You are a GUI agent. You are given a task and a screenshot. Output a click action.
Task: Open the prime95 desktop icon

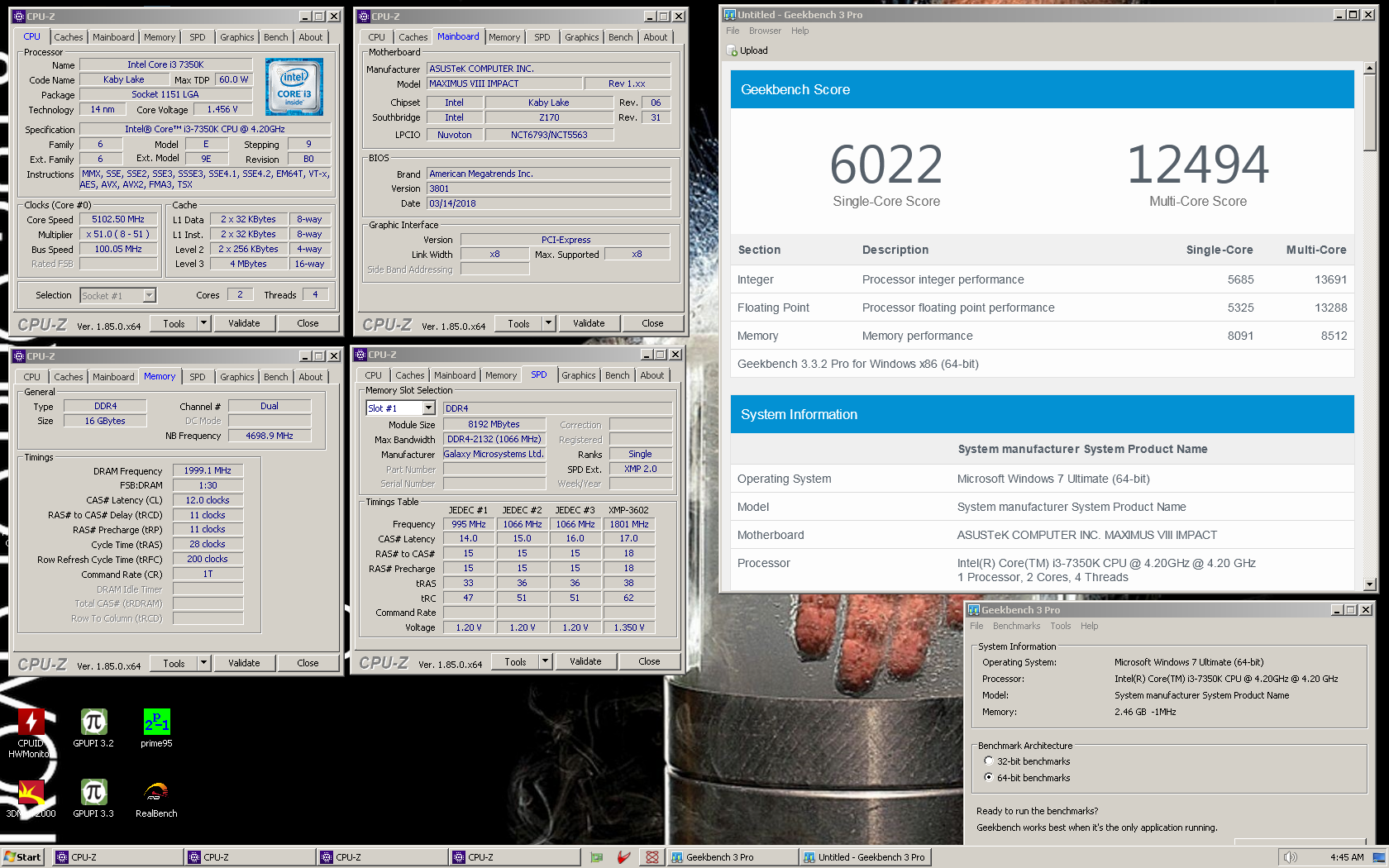coord(156,728)
